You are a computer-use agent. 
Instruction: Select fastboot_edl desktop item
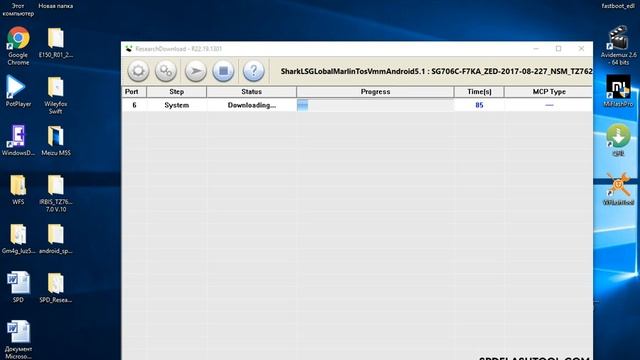tap(618, 6)
